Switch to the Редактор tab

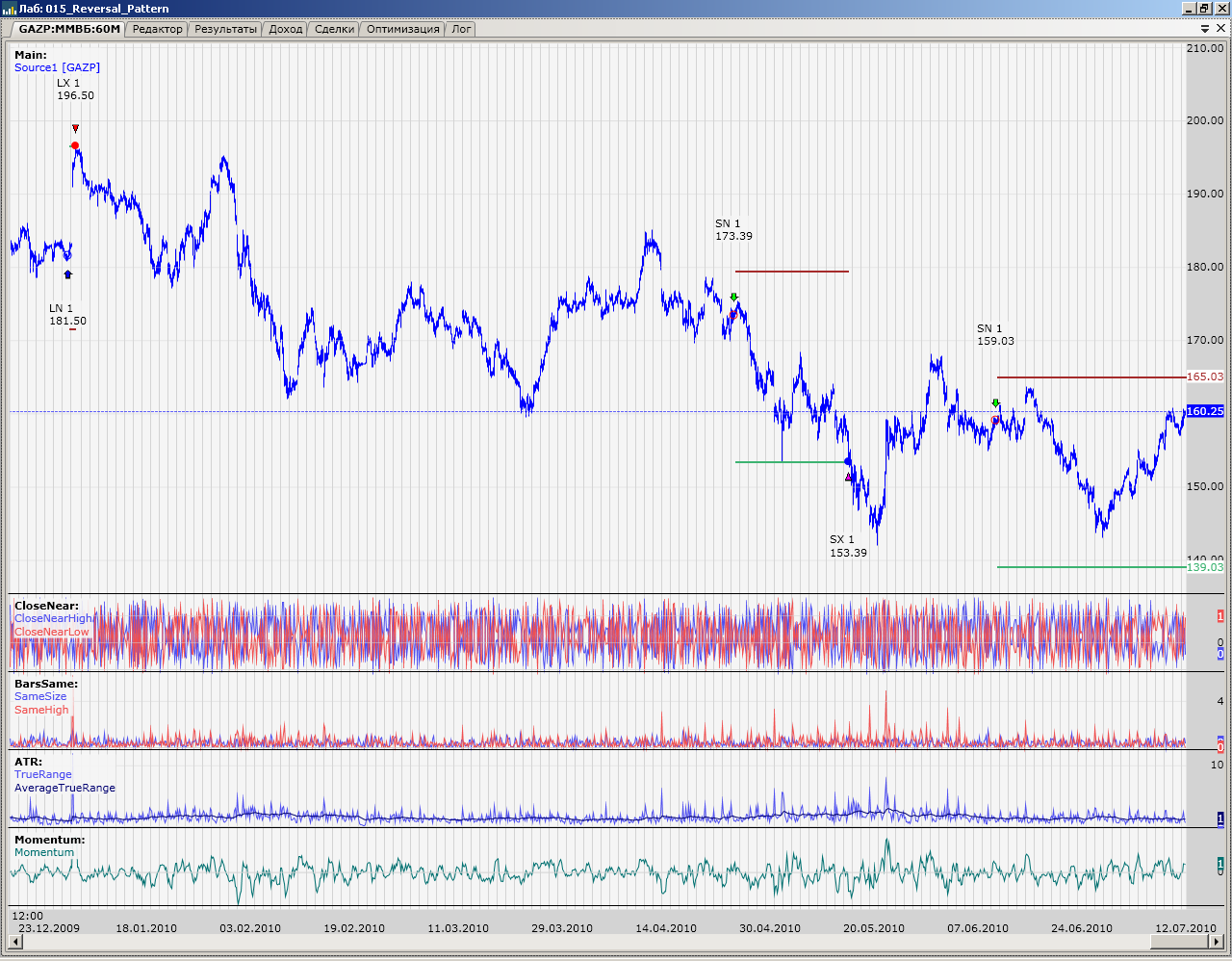(157, 29)
